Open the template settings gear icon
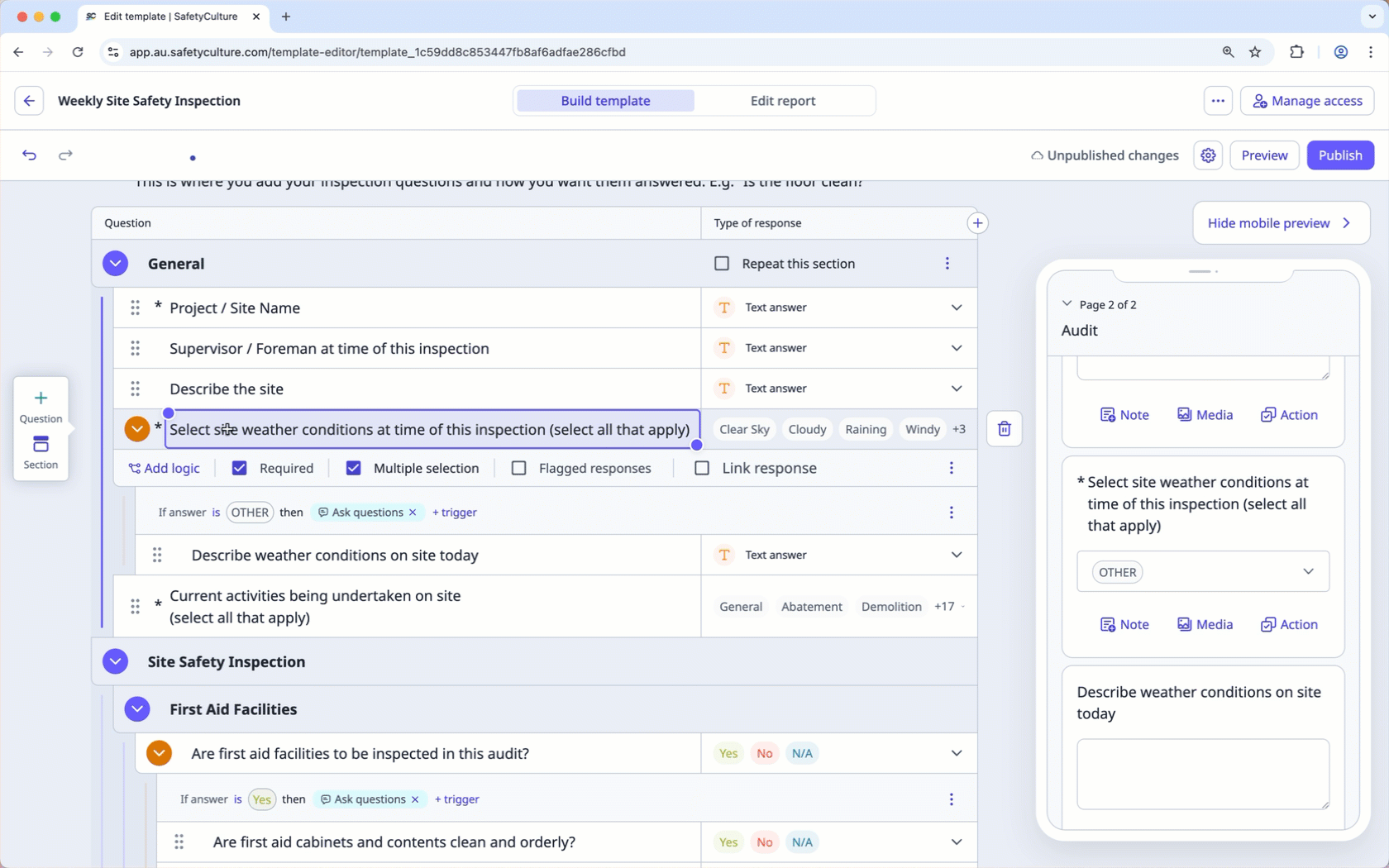 point(1208,155)
